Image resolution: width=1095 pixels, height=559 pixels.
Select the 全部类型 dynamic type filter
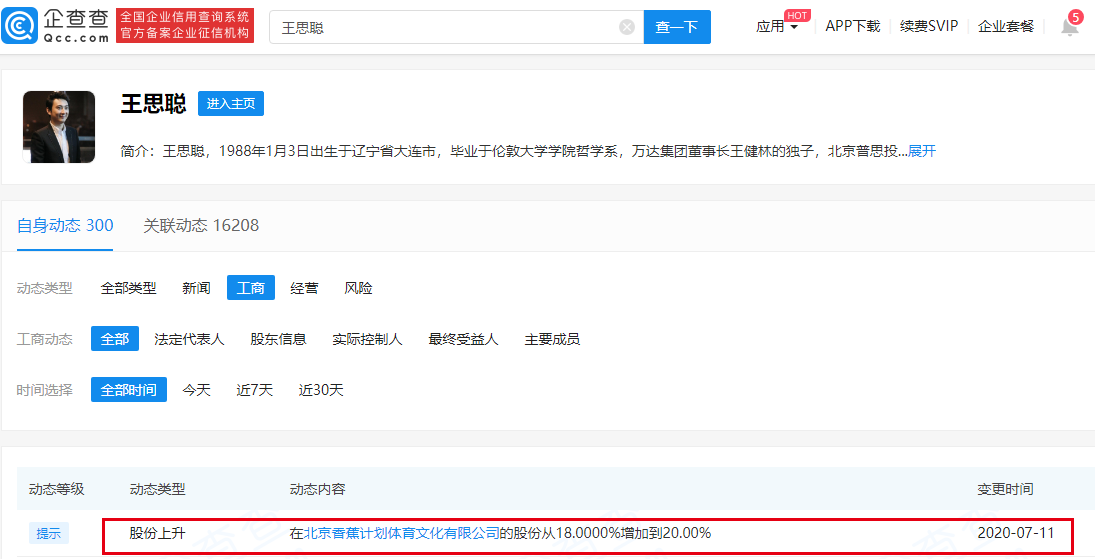(128, 288)
